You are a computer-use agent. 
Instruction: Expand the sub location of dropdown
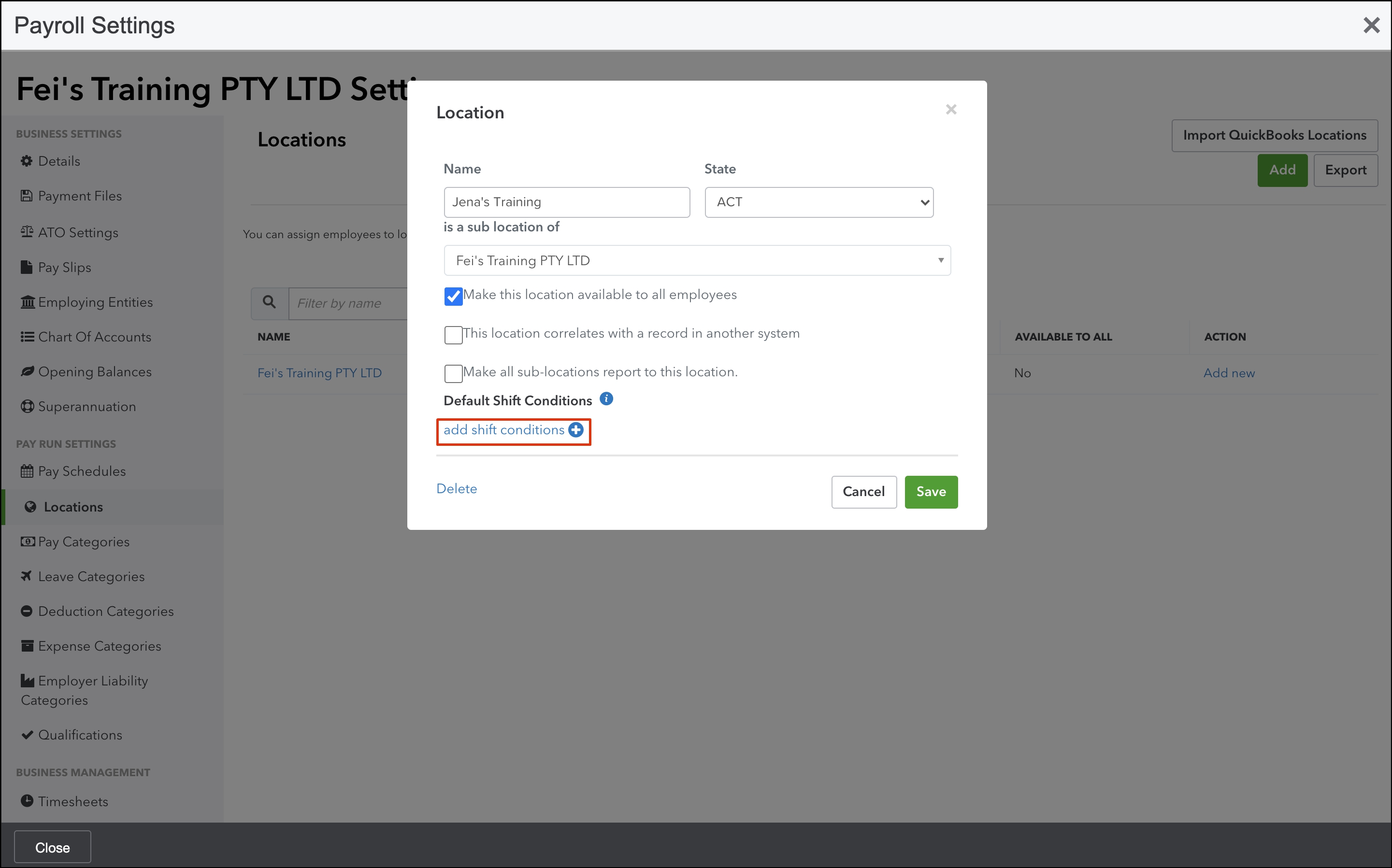tap(697, 261)
